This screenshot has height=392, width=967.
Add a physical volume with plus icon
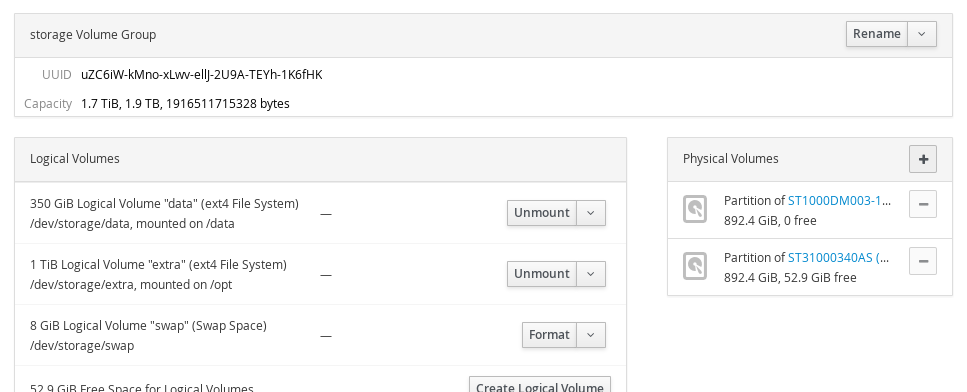pyautogui.click(x=923, y=159)
